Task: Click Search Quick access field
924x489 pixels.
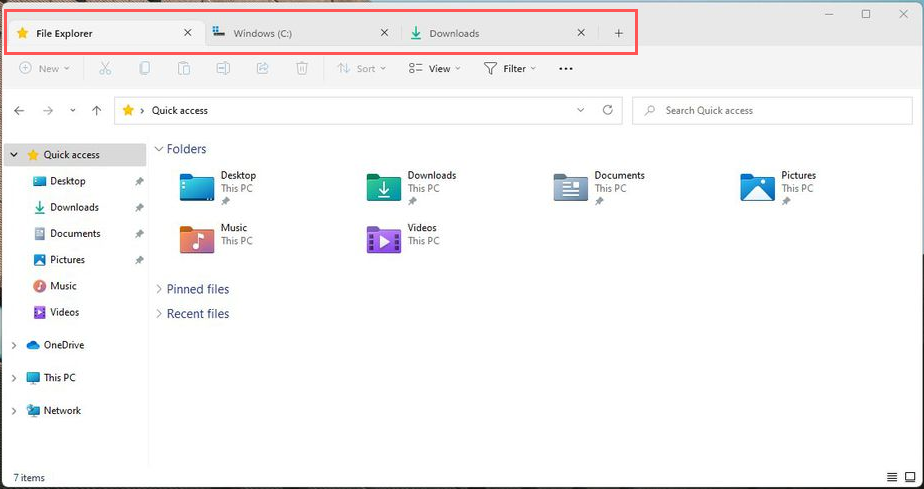Action: [x=772, y=110]
